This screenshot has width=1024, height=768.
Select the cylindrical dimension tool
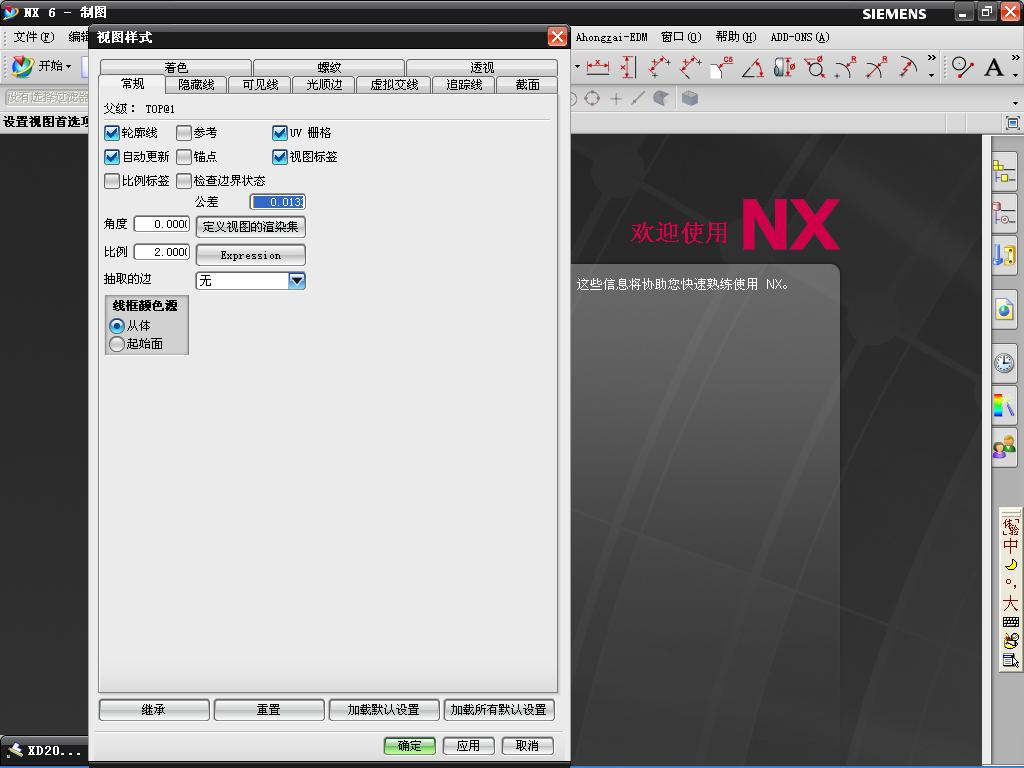[784, 67]
